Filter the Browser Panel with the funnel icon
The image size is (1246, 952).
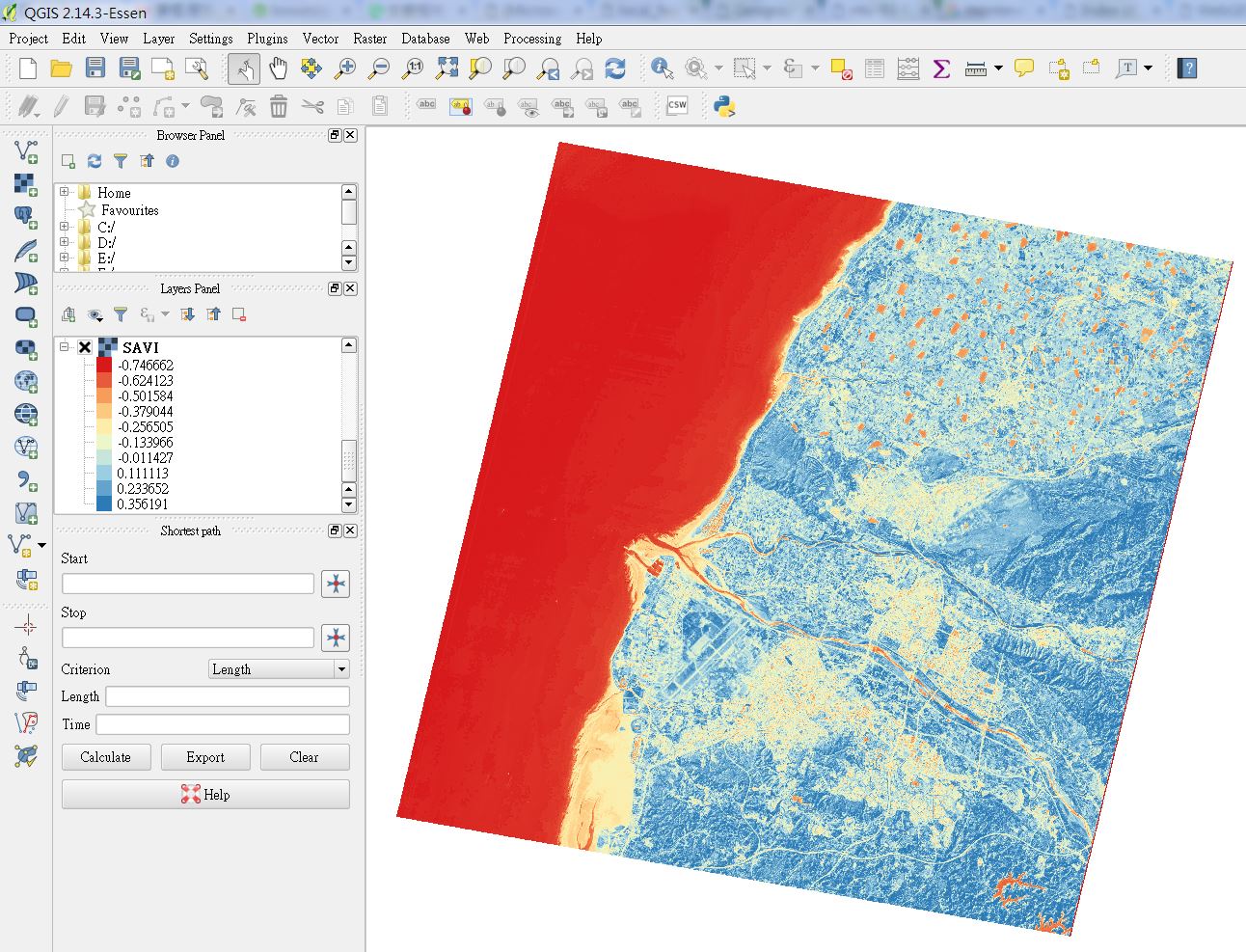click(120, 161)
